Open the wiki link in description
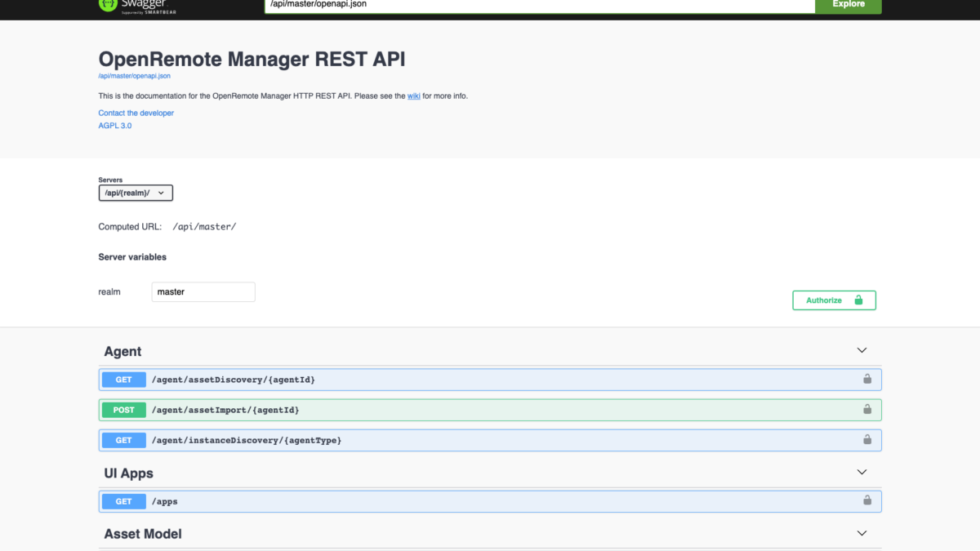This screenshot has width=980, height=551. tap(413, 96)
